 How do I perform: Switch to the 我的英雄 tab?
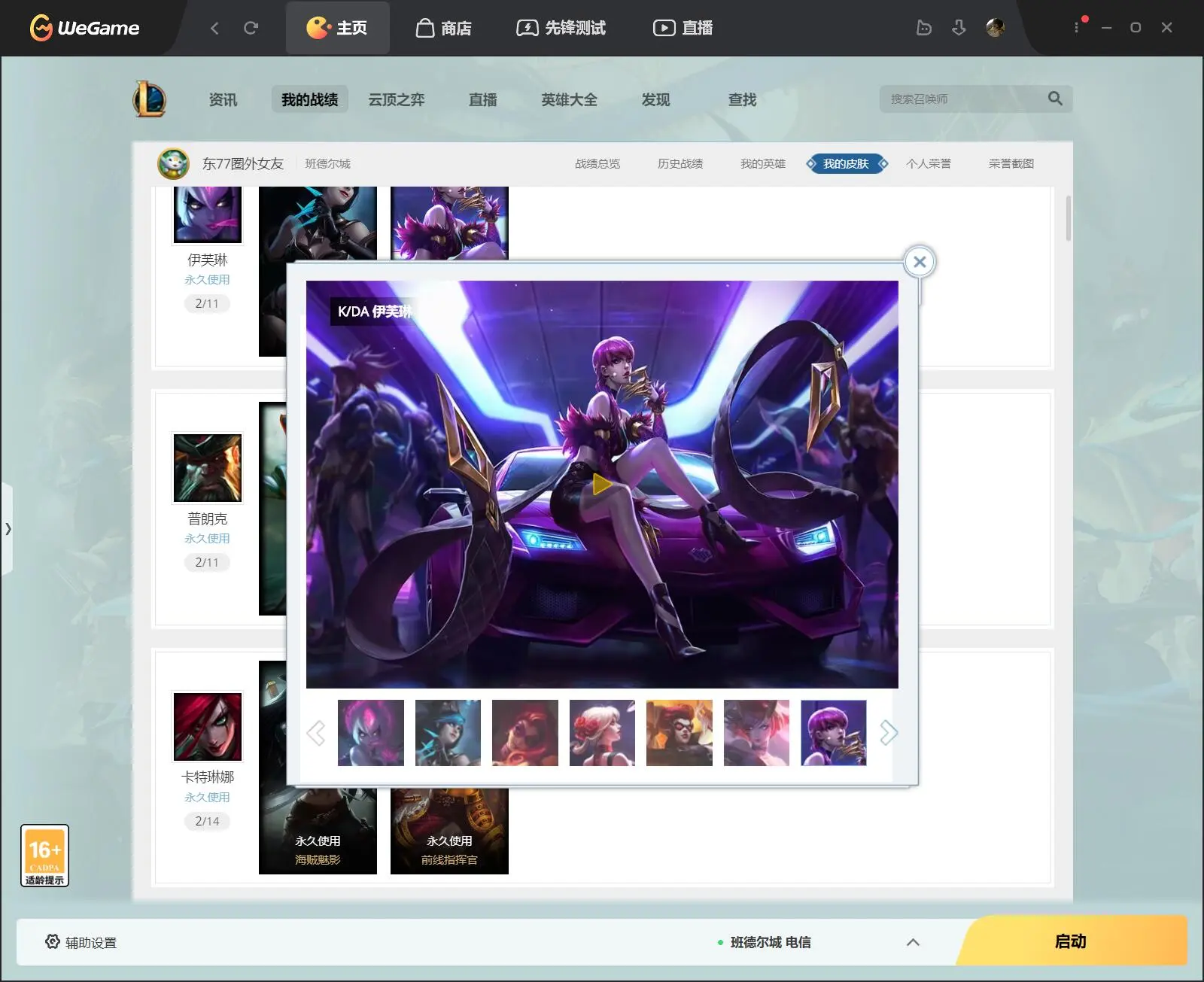[x=763, y=163]
